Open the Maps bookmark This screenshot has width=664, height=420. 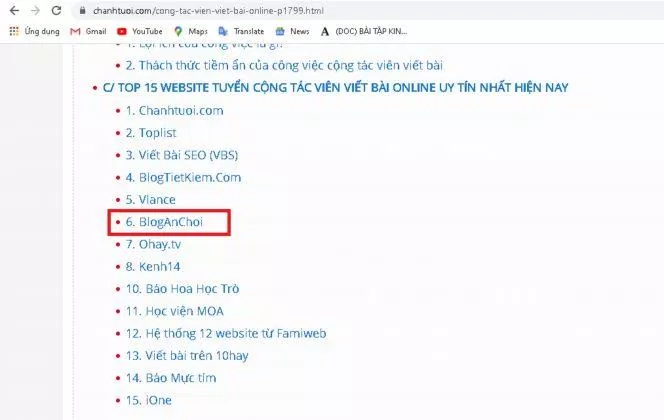coord(191,31)
